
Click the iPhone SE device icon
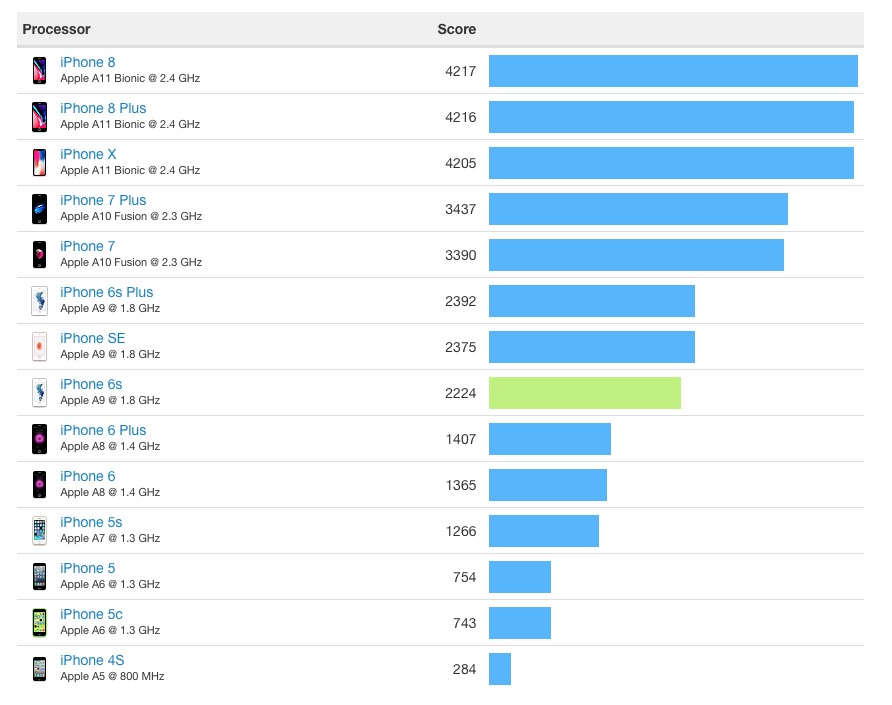pyautogui.click(x=39, y=346)
